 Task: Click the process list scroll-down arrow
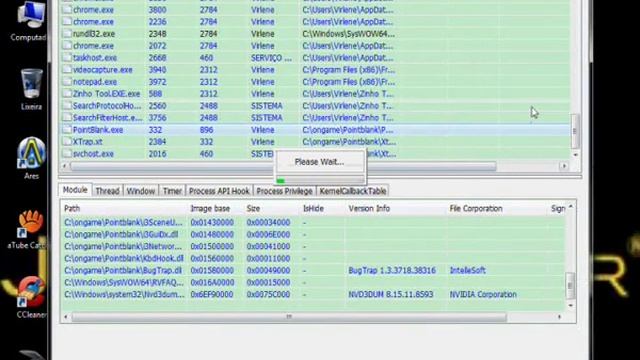click(x=575, y=155)
